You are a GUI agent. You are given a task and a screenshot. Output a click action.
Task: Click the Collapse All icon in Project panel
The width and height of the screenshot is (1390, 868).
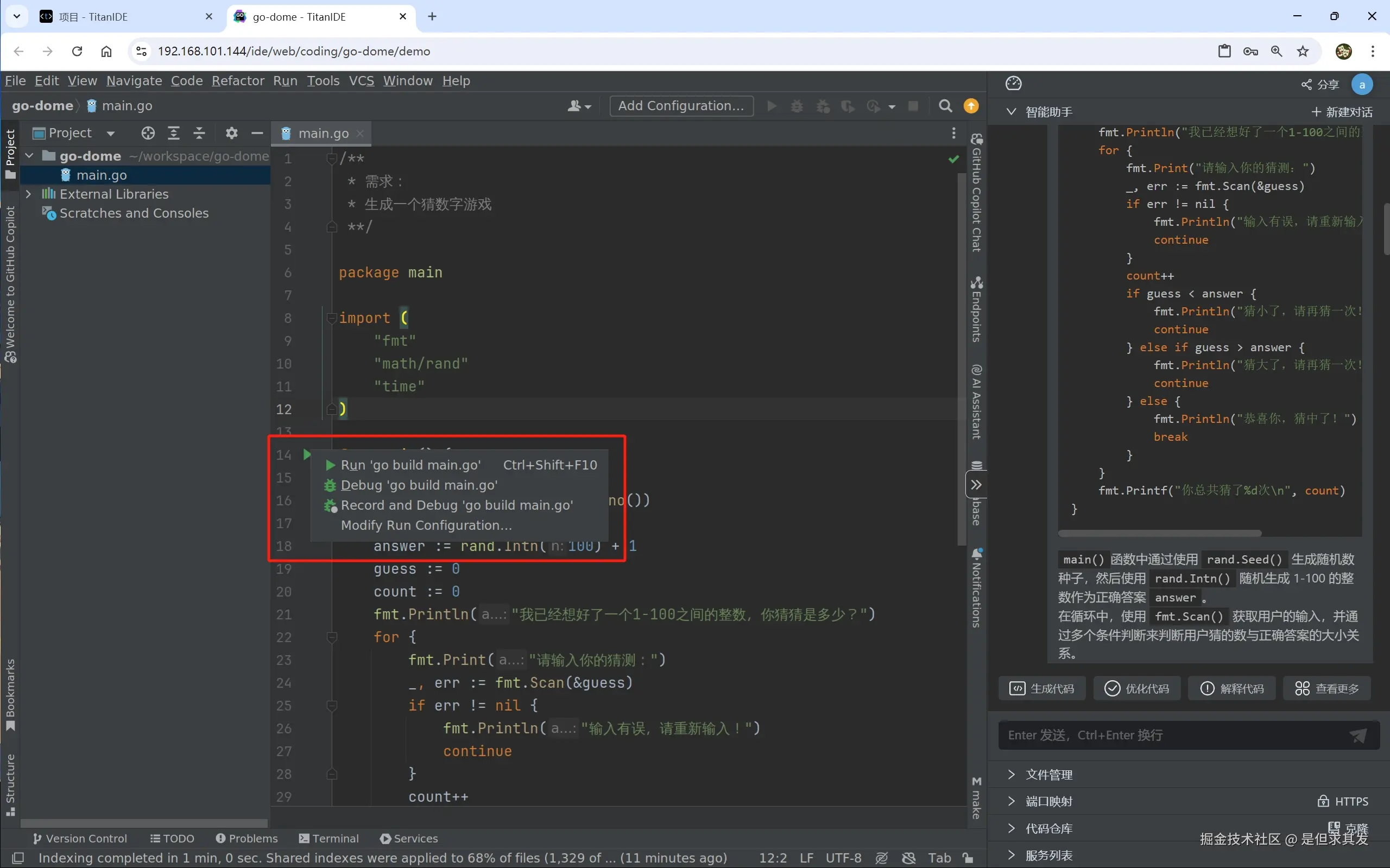[x=199, y=133]
